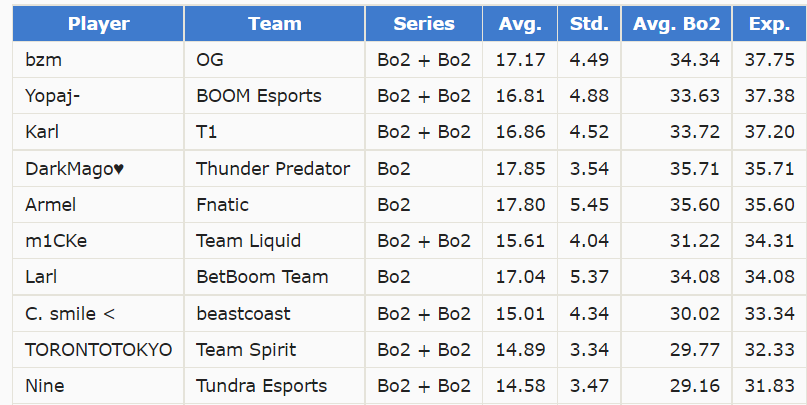Sort by the Exp. column header
Viewport: 807px width, 405px height.
coord(769,24)
